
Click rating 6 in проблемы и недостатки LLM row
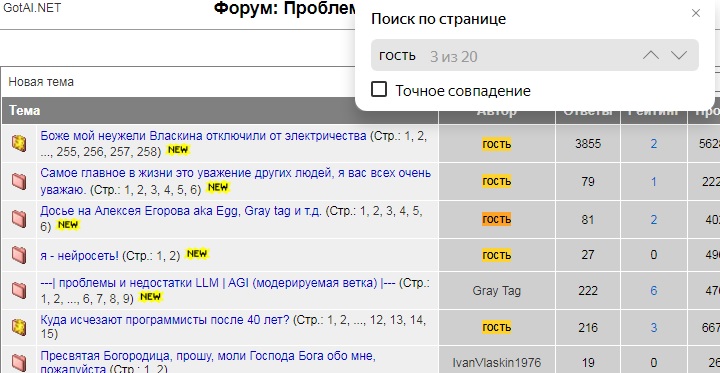[x=653, y=291]
